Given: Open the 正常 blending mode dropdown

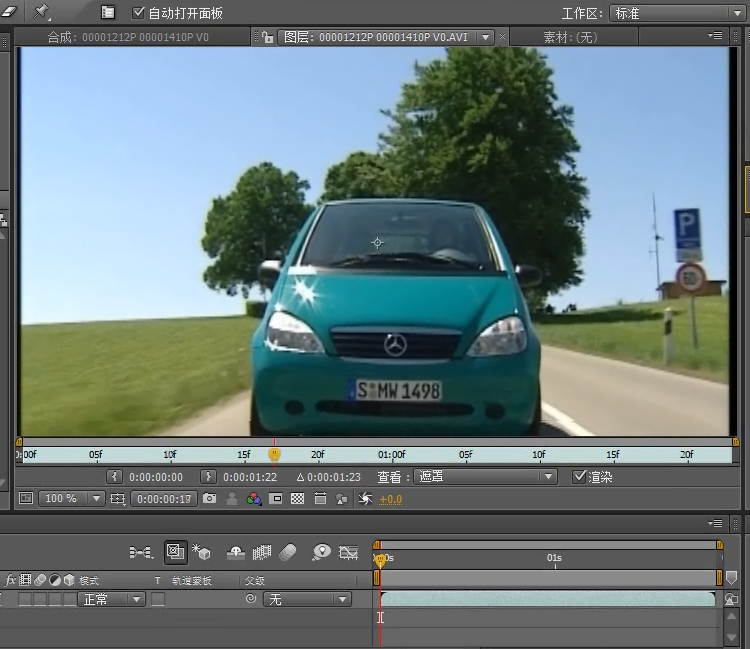Looking at the screenshot, I should [x=111, y=599].
